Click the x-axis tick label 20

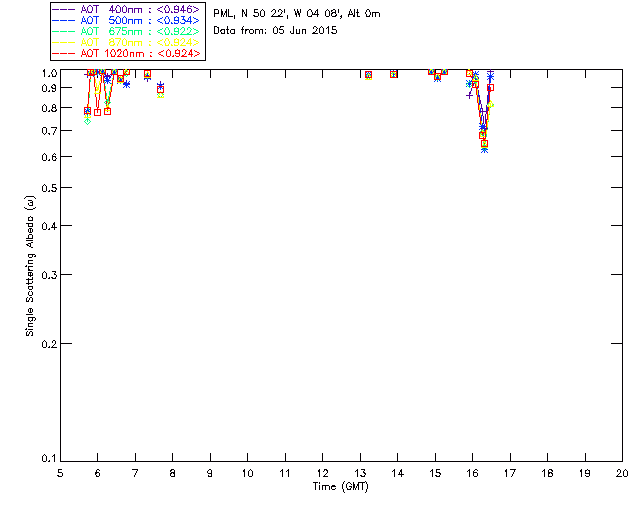click(x=622, y=473)
